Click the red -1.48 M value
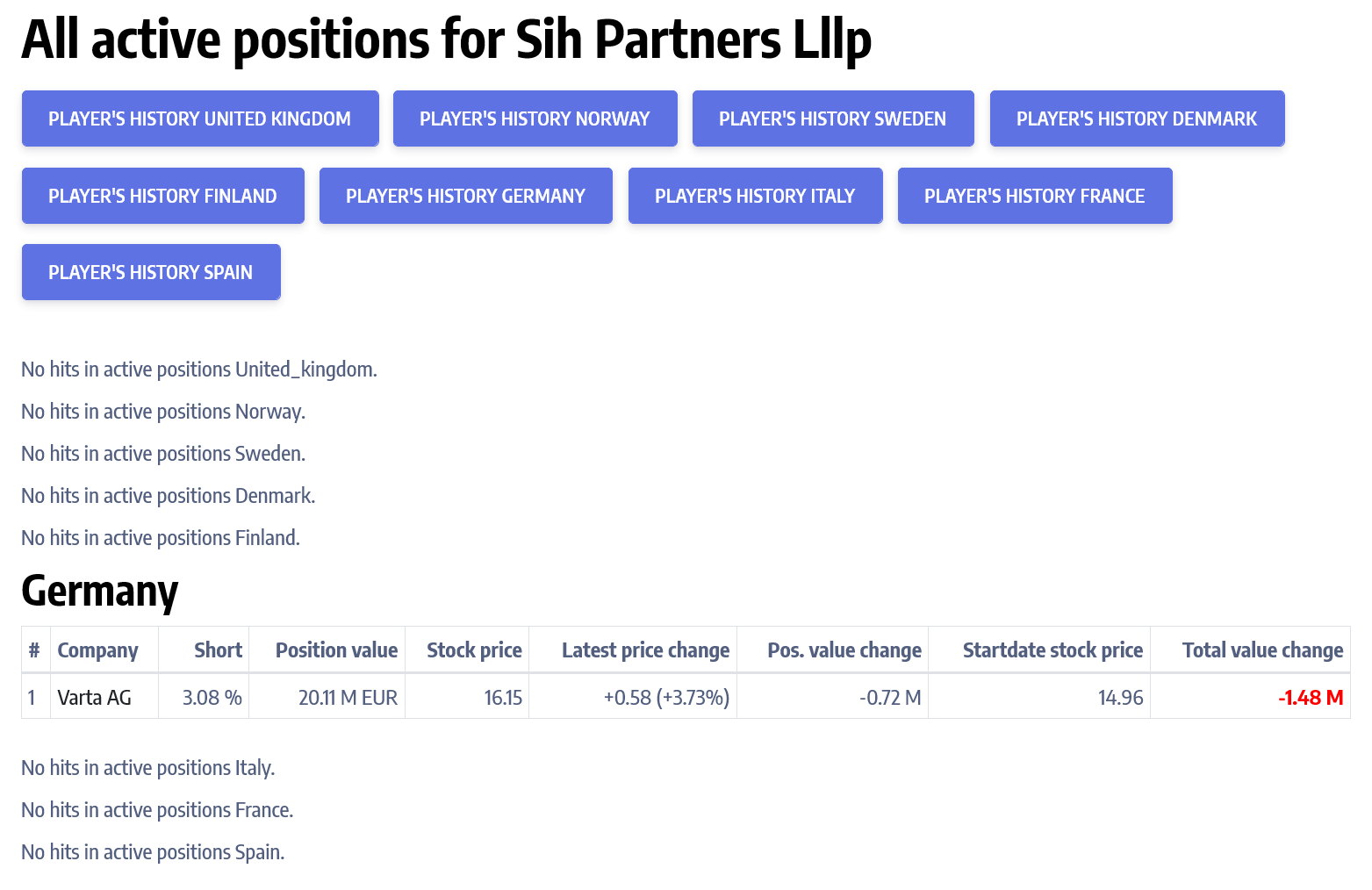 (1311, 698)
